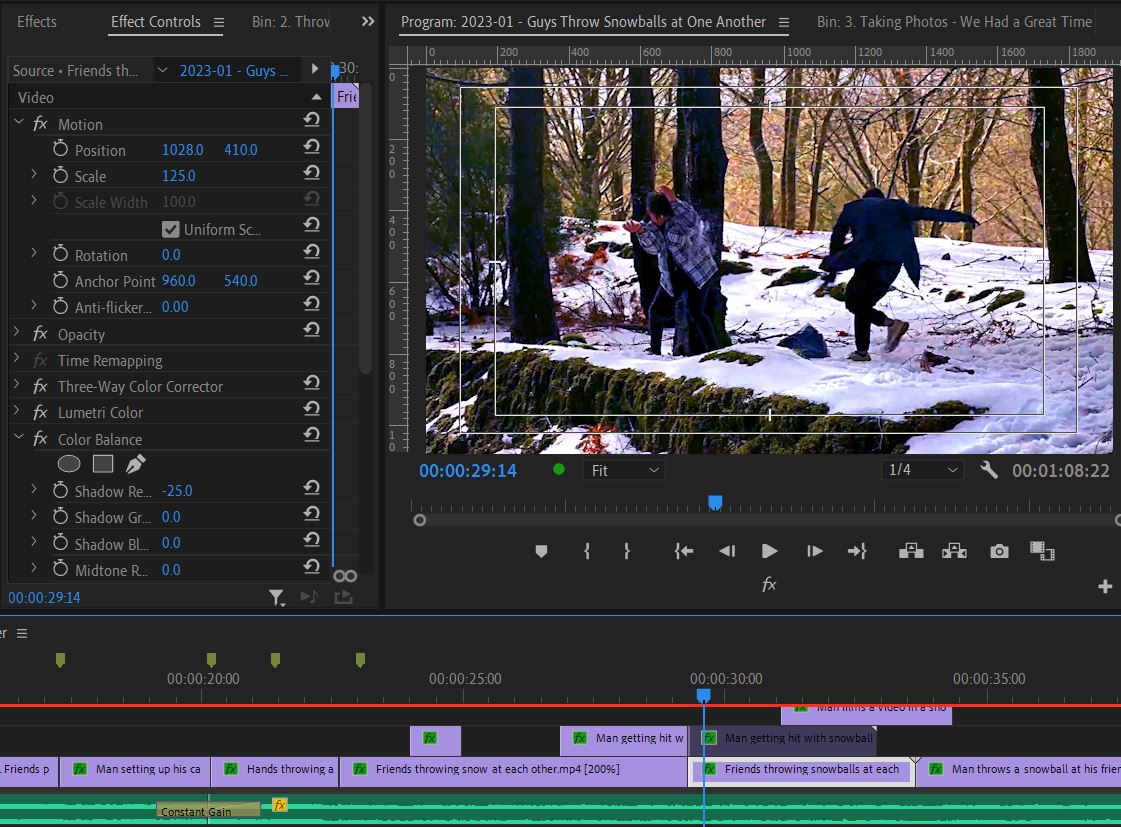The width and height of the screenshot is (1121, 827).
Task: Open the source clip dropdown arrow
Action: [162, 70]
